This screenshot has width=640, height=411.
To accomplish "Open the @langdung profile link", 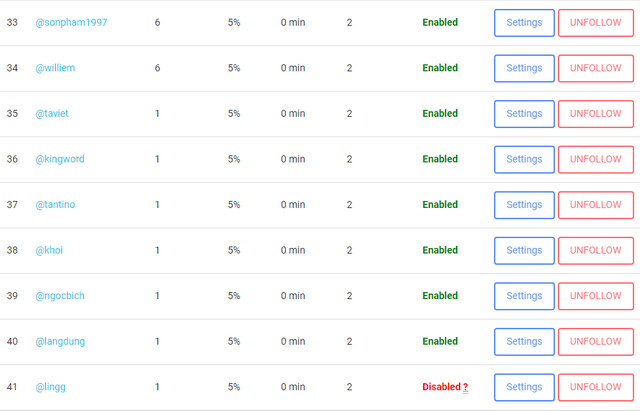I will click(60, 342).
